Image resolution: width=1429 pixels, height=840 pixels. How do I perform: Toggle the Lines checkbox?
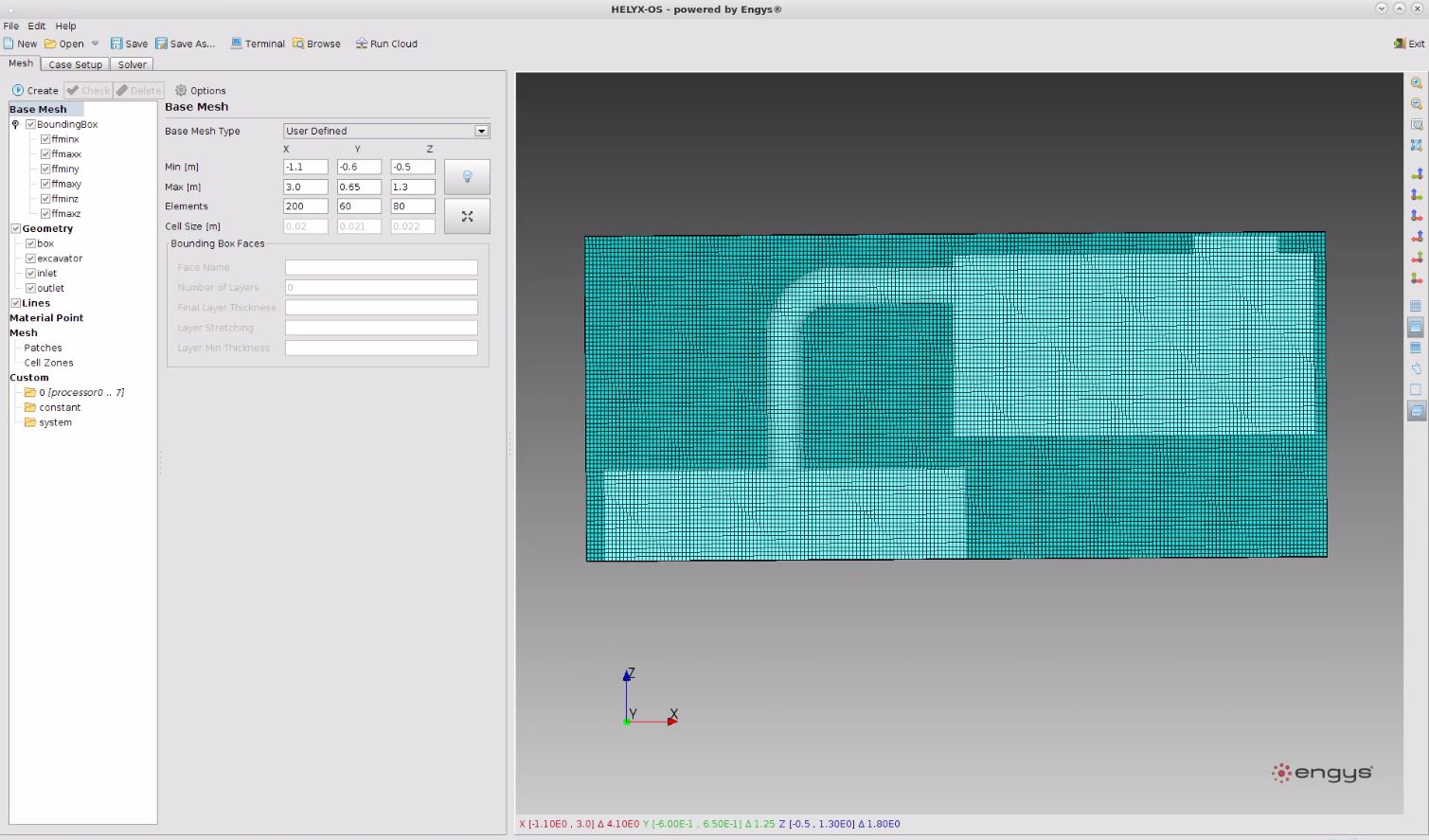click(x=15, y=303)
